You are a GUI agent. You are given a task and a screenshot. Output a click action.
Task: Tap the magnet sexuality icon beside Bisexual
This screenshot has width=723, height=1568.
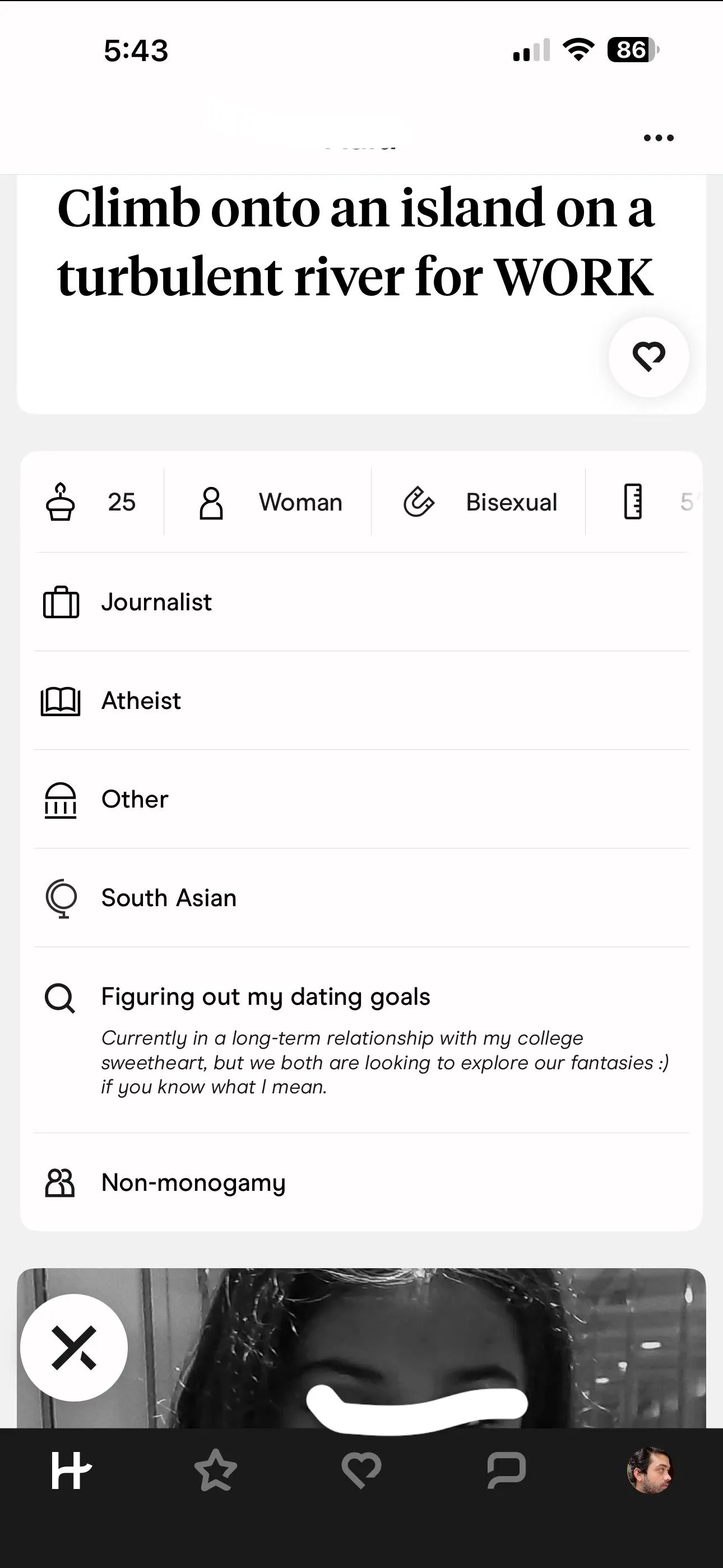419,502
